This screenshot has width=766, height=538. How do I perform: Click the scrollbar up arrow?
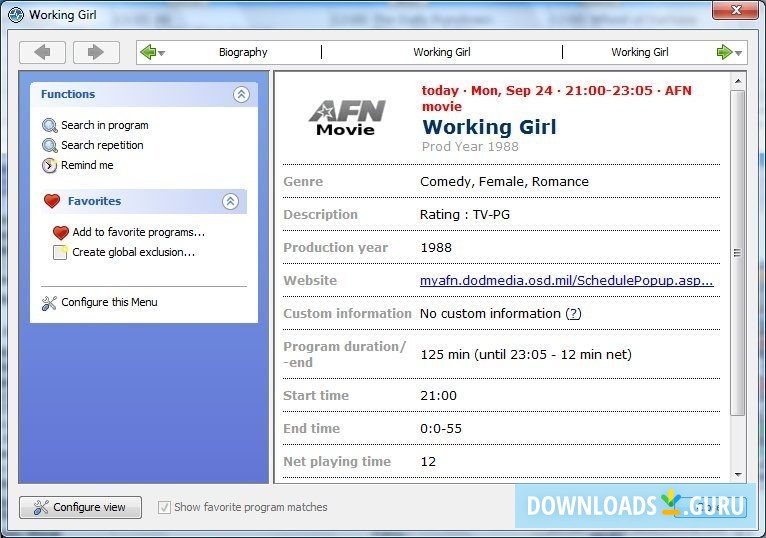click(x=738, y=81)
